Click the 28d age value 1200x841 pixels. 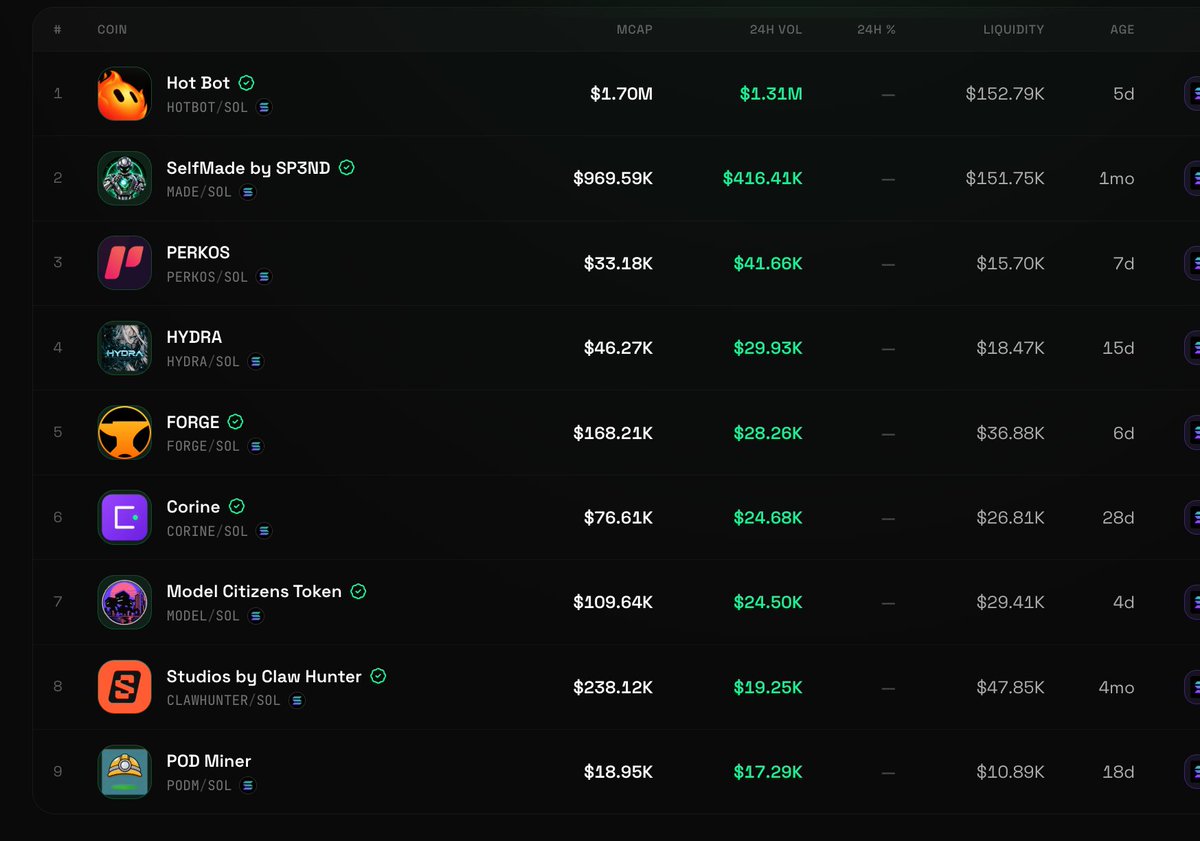[x=1119, y=518]
